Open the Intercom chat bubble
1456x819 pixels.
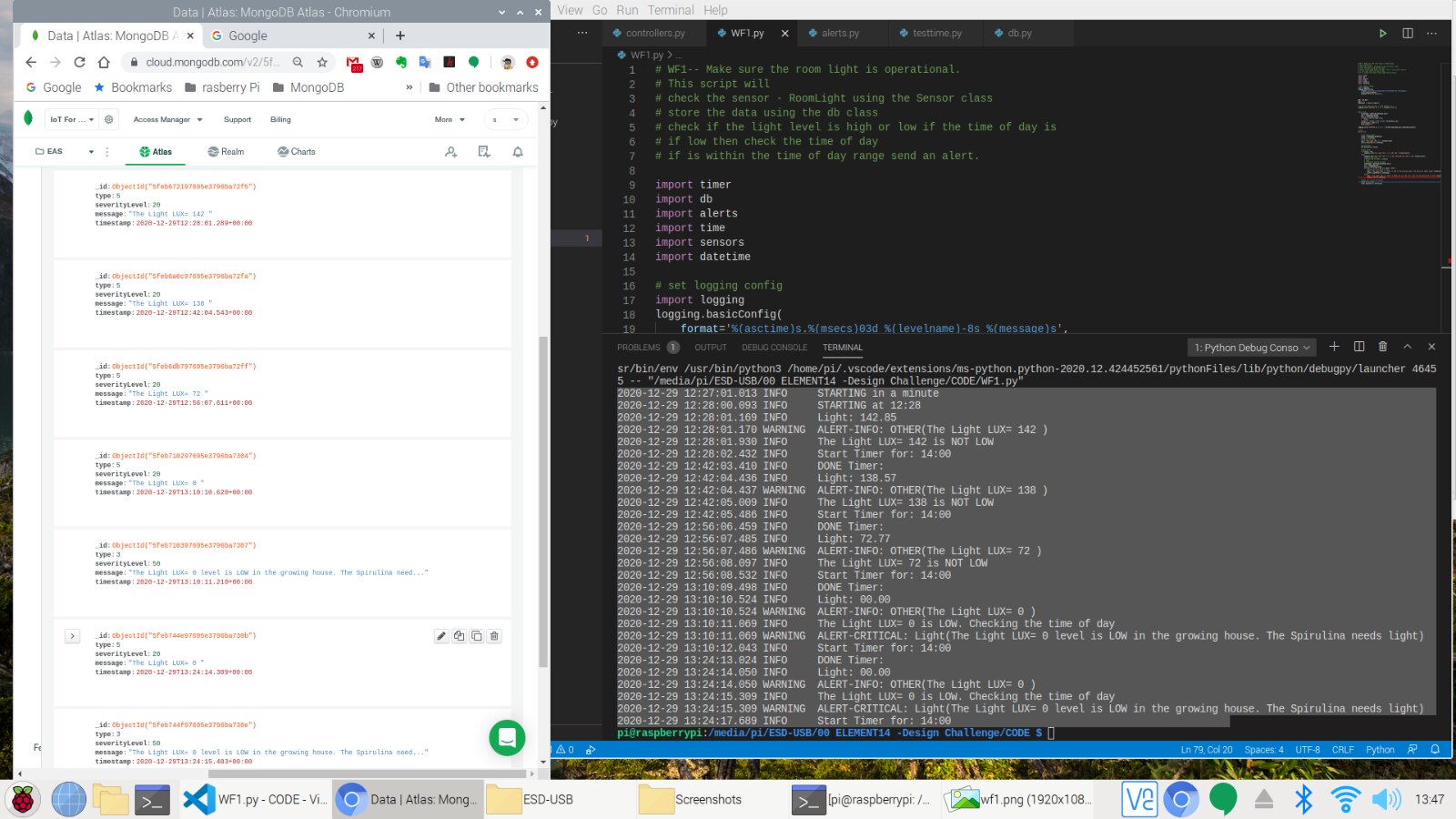(x=507, y=737)
